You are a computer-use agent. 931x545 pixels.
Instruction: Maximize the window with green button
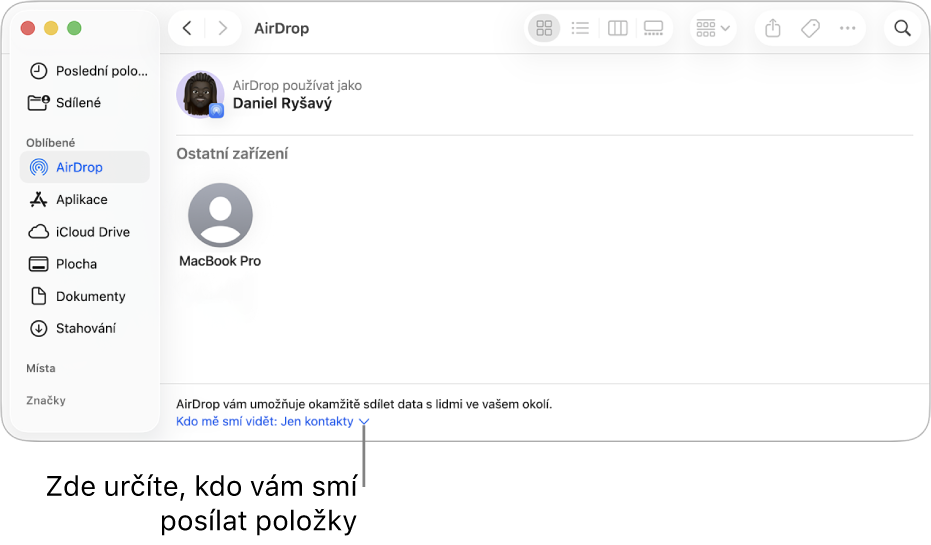tap(74, 28)
